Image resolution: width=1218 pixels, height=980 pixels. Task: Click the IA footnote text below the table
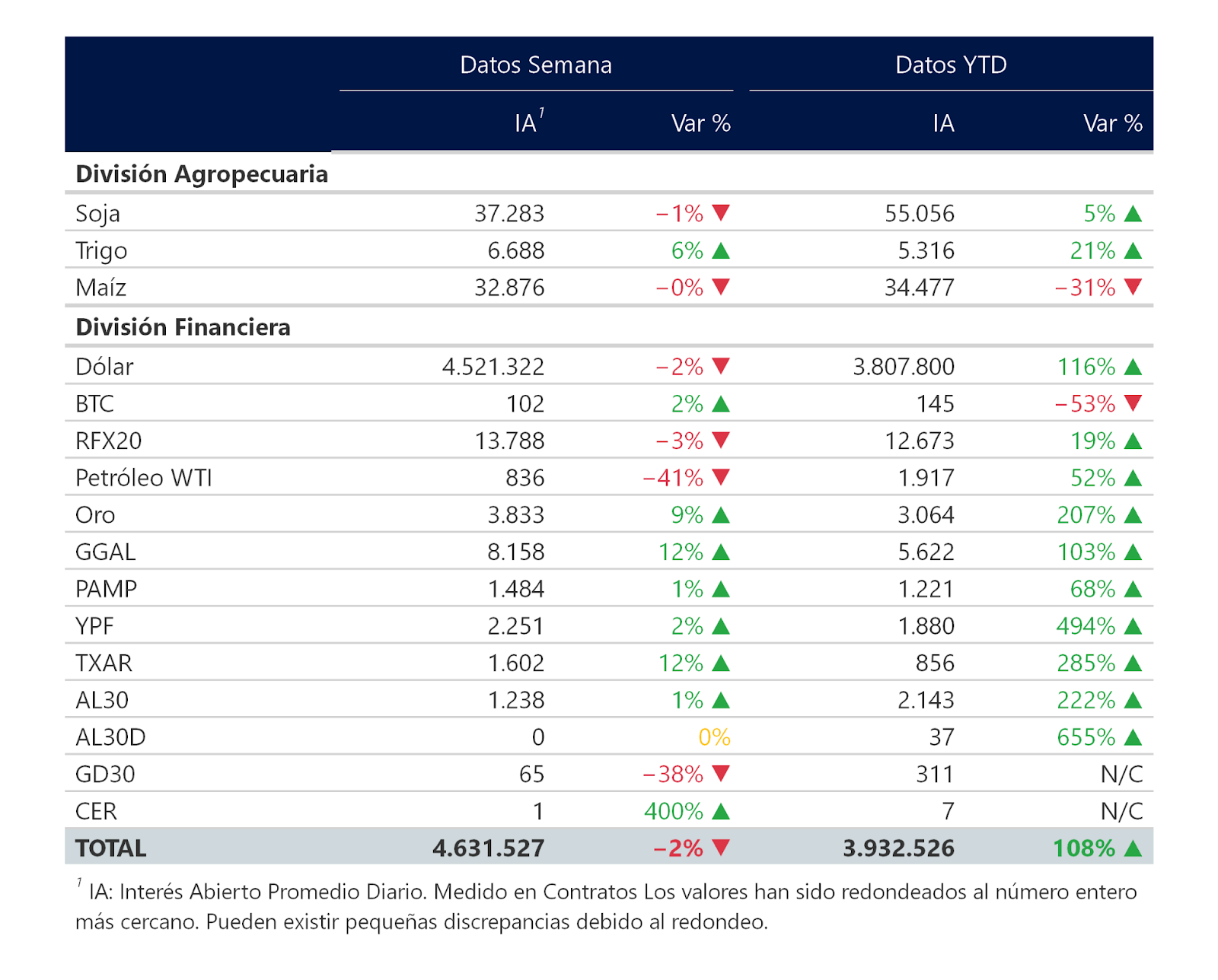pos(607,906)
